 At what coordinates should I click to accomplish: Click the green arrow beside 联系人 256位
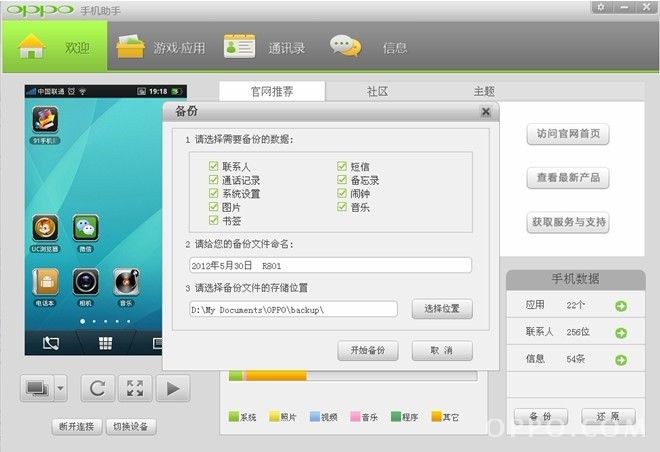click(x=621, y=333)
